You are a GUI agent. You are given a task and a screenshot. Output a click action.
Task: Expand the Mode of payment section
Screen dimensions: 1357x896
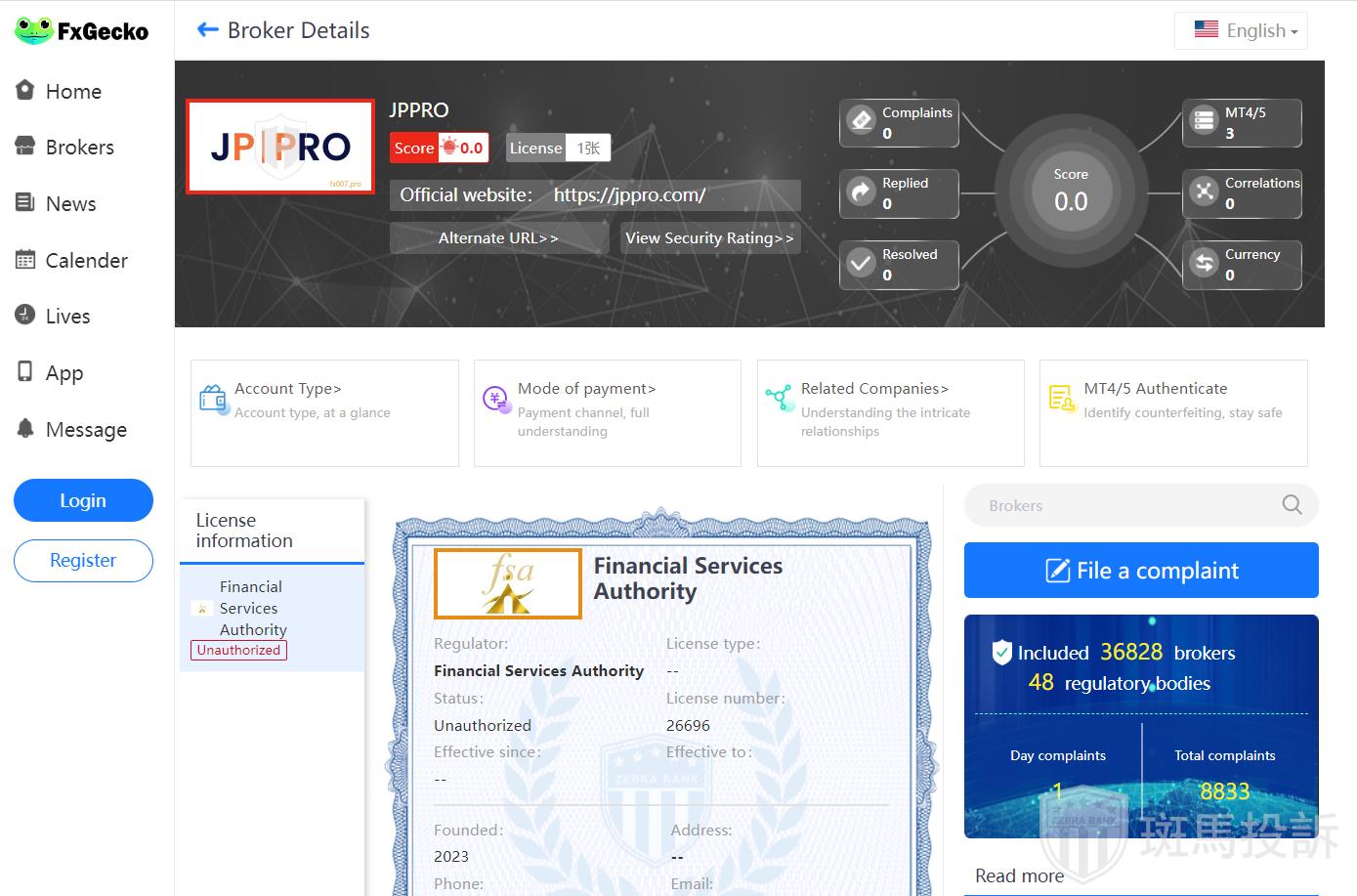586,389
